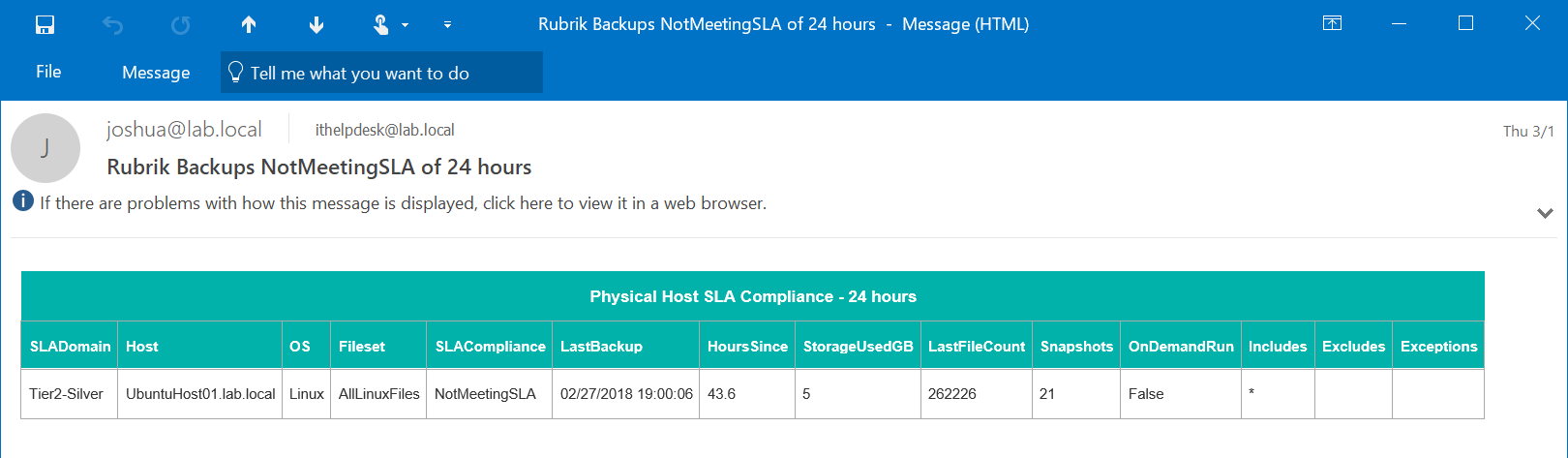Screen dimensions: 1568x458
Task: Click the lightbulb Tell me icon
Action: coord(235,73)
